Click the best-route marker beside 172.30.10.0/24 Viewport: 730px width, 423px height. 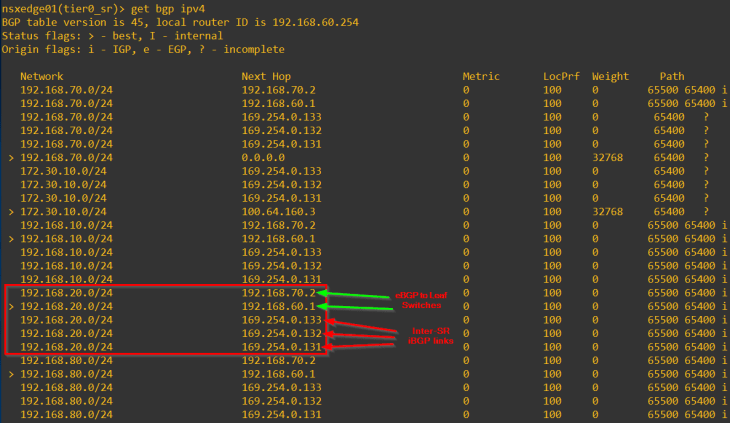[11, 212]
